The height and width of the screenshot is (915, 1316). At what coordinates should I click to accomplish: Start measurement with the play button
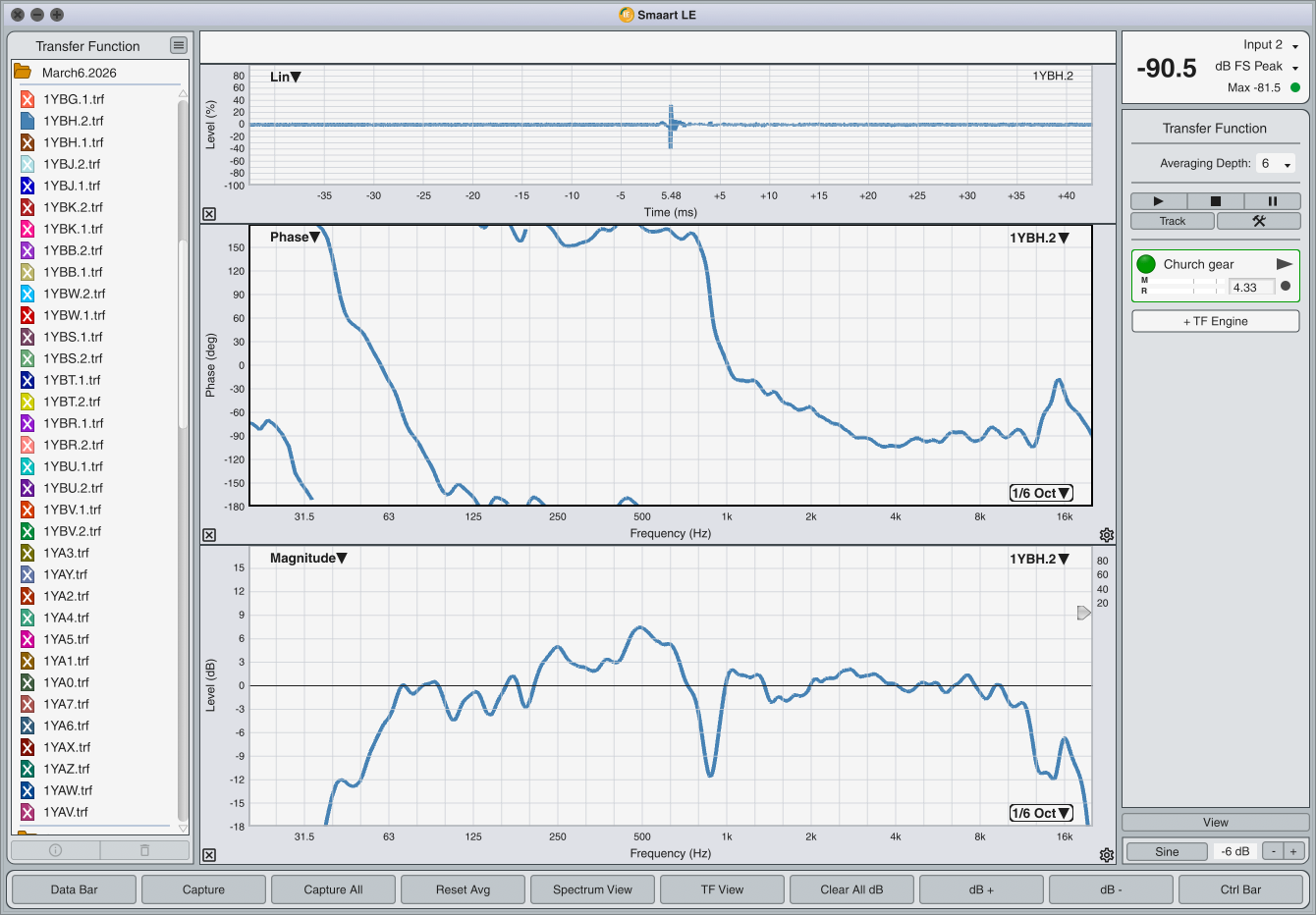click(x=1158, y=201)
